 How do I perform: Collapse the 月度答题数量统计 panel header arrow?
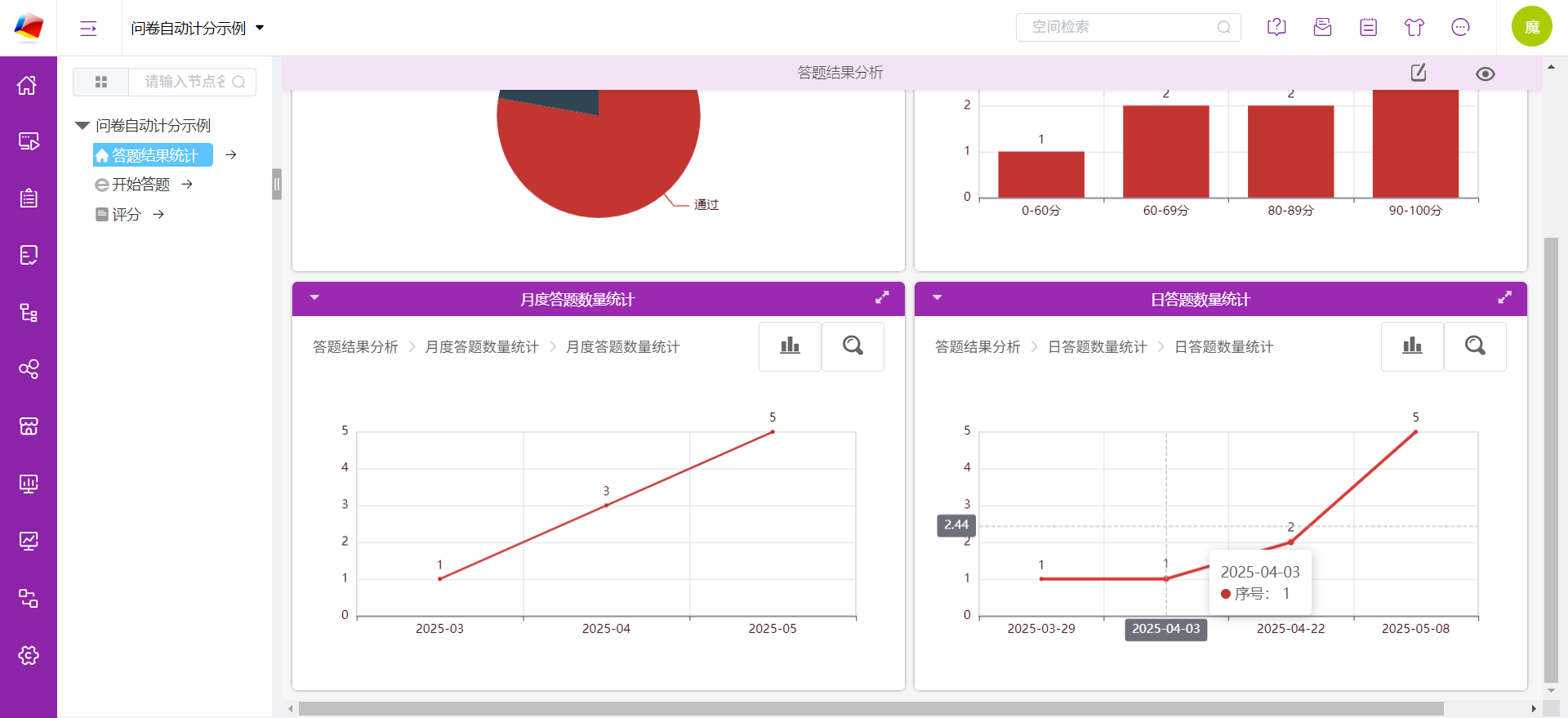point(314,298)
